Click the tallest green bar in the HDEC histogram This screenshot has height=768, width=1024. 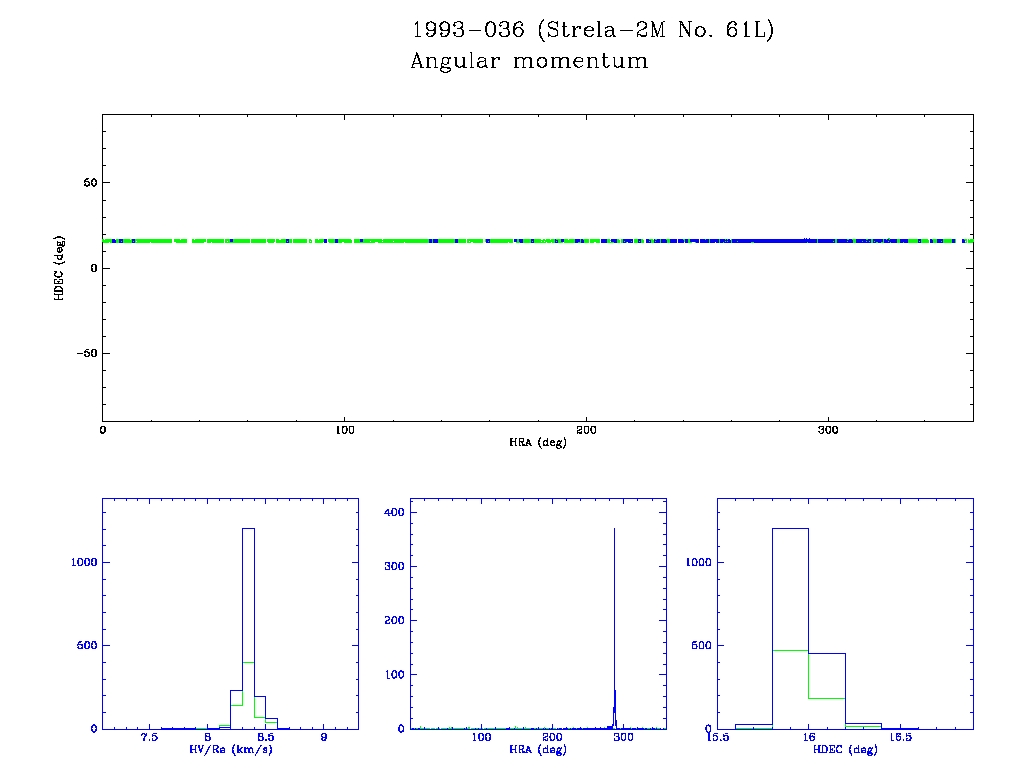[790, 690]
